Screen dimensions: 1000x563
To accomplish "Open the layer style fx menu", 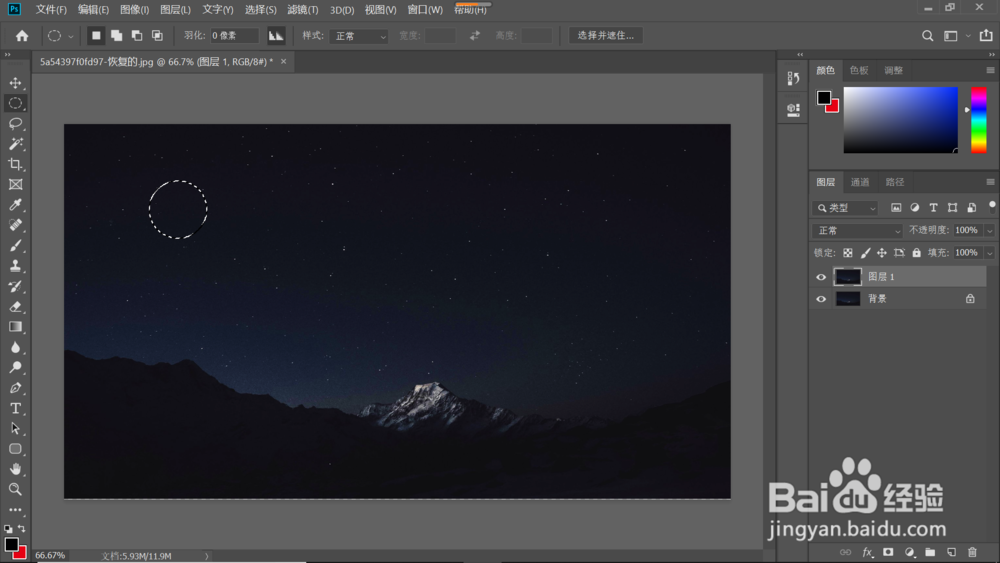I will click(867, 552).
